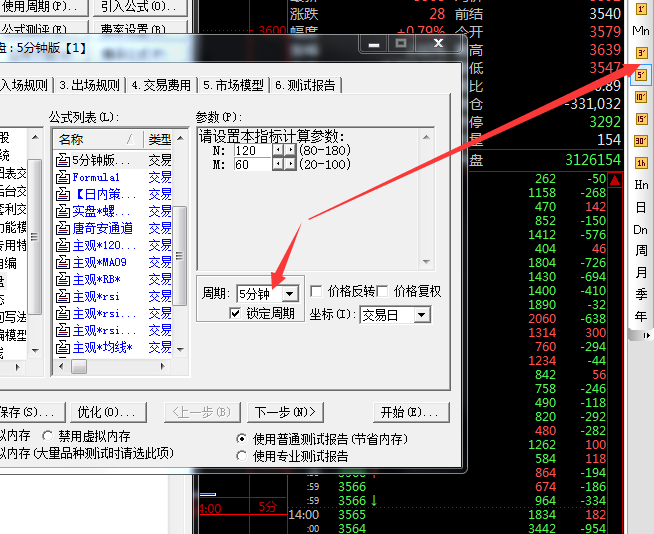The image size is (654, 534).
Task: Select formula icon for Formula1 row
Action: click(x=63, y=177)
